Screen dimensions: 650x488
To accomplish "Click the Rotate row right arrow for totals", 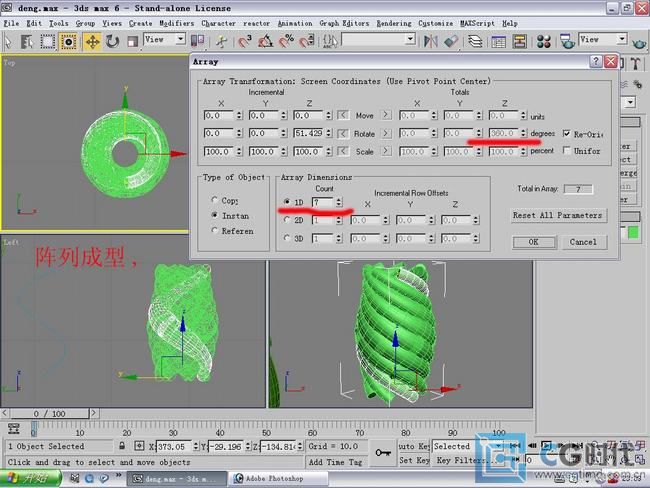I will 386,133.
